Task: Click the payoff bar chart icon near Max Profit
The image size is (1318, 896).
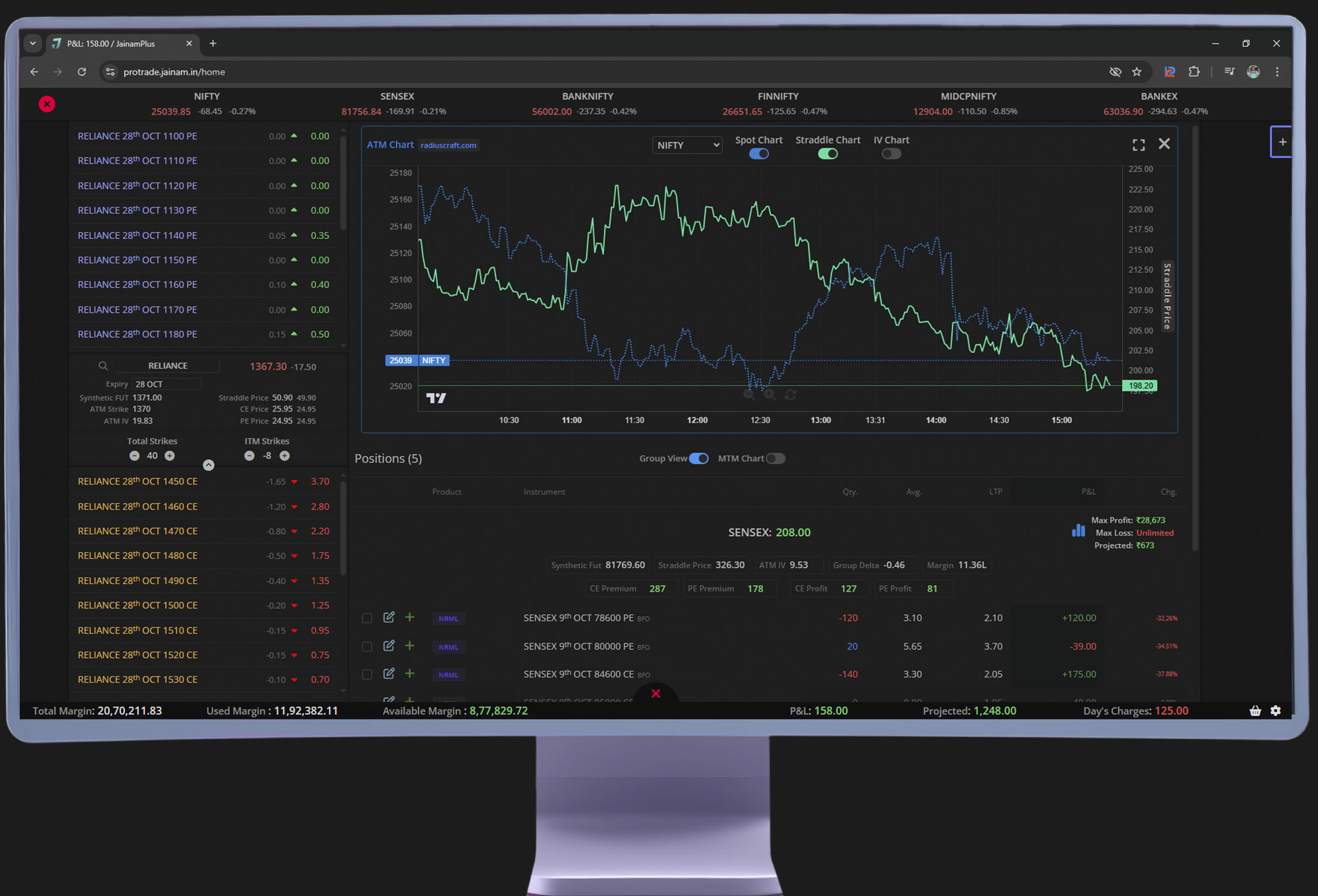Action: coord(1078,531)
